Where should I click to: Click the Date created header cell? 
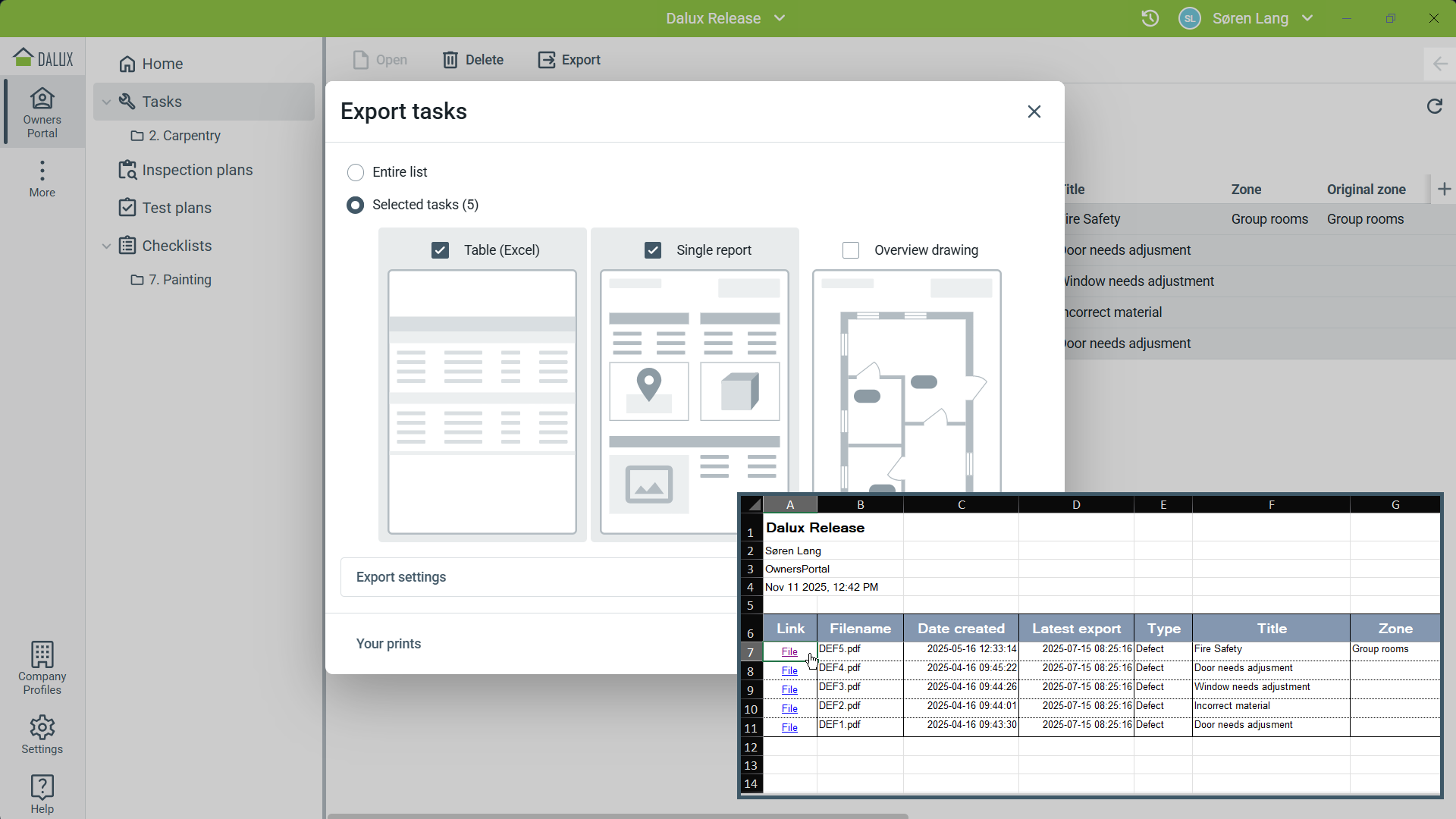[962, 629]
